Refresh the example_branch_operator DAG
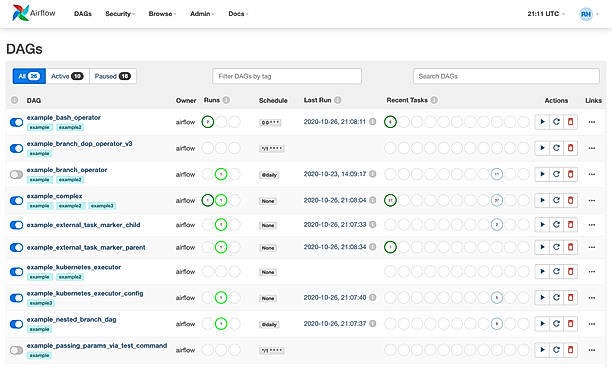Image resolution: width=612 pixels, height=368 pixels. pyautogui.click(x=556, y=174)
